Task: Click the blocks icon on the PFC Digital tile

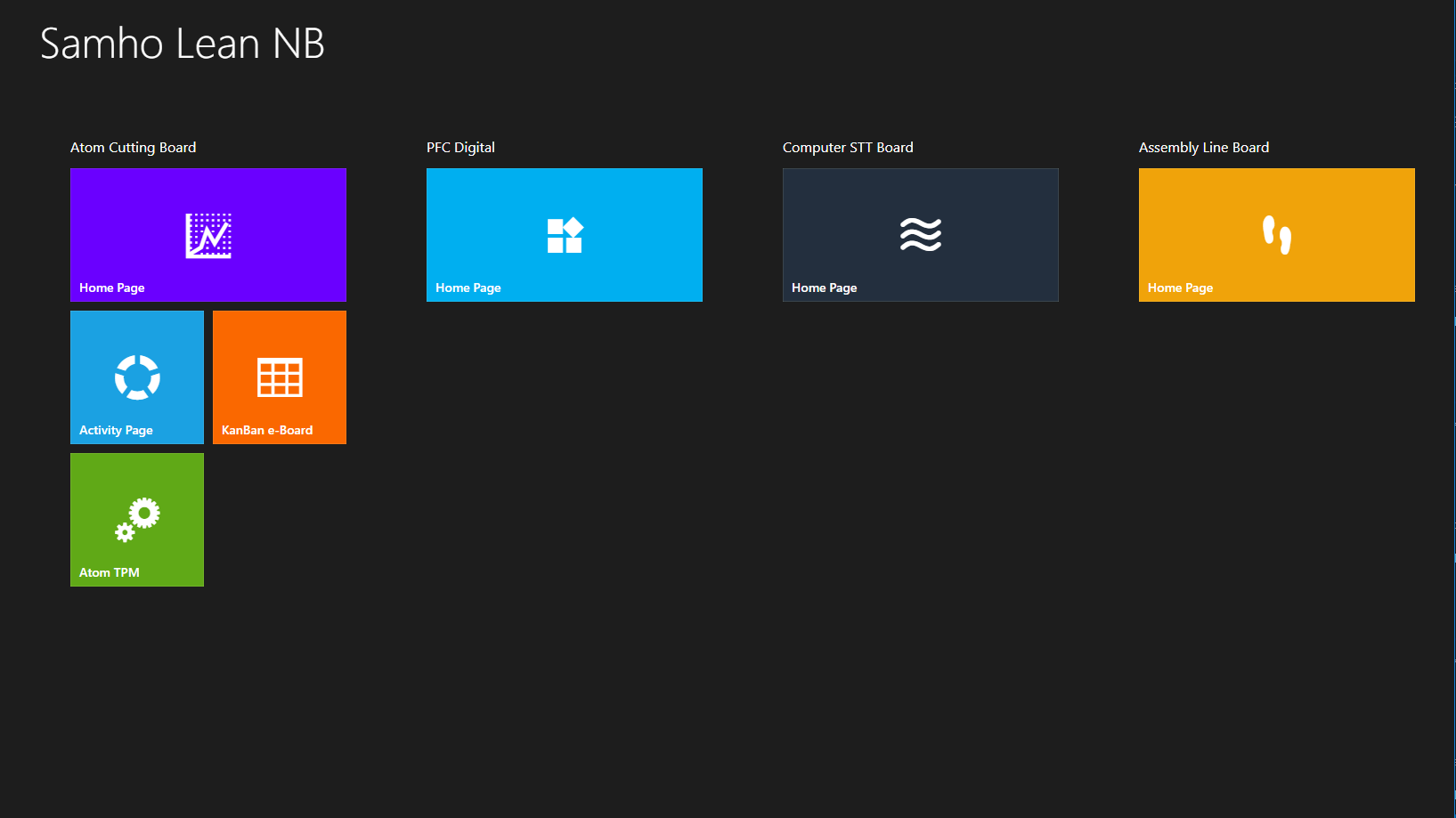Action: point(565,236)
